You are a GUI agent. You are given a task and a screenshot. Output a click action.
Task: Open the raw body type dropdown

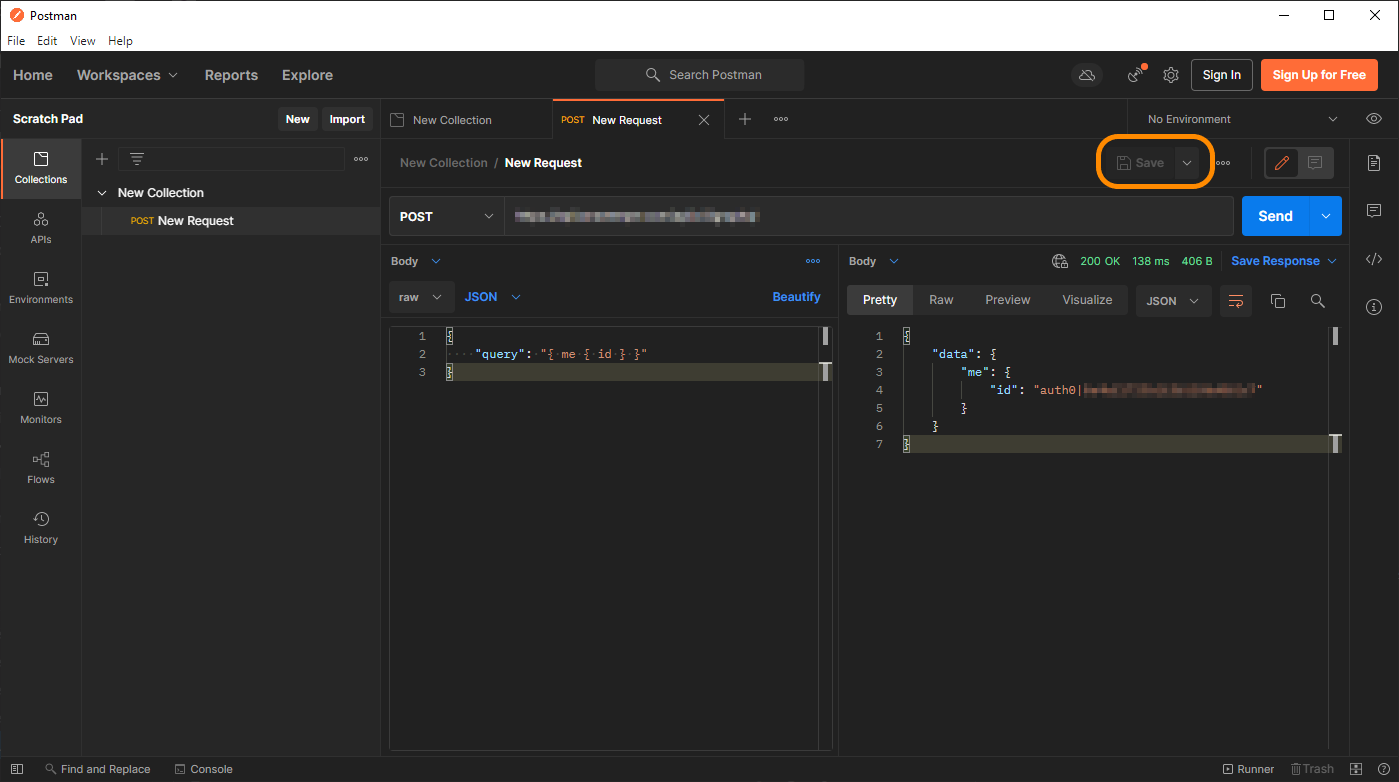coord(421,297)
